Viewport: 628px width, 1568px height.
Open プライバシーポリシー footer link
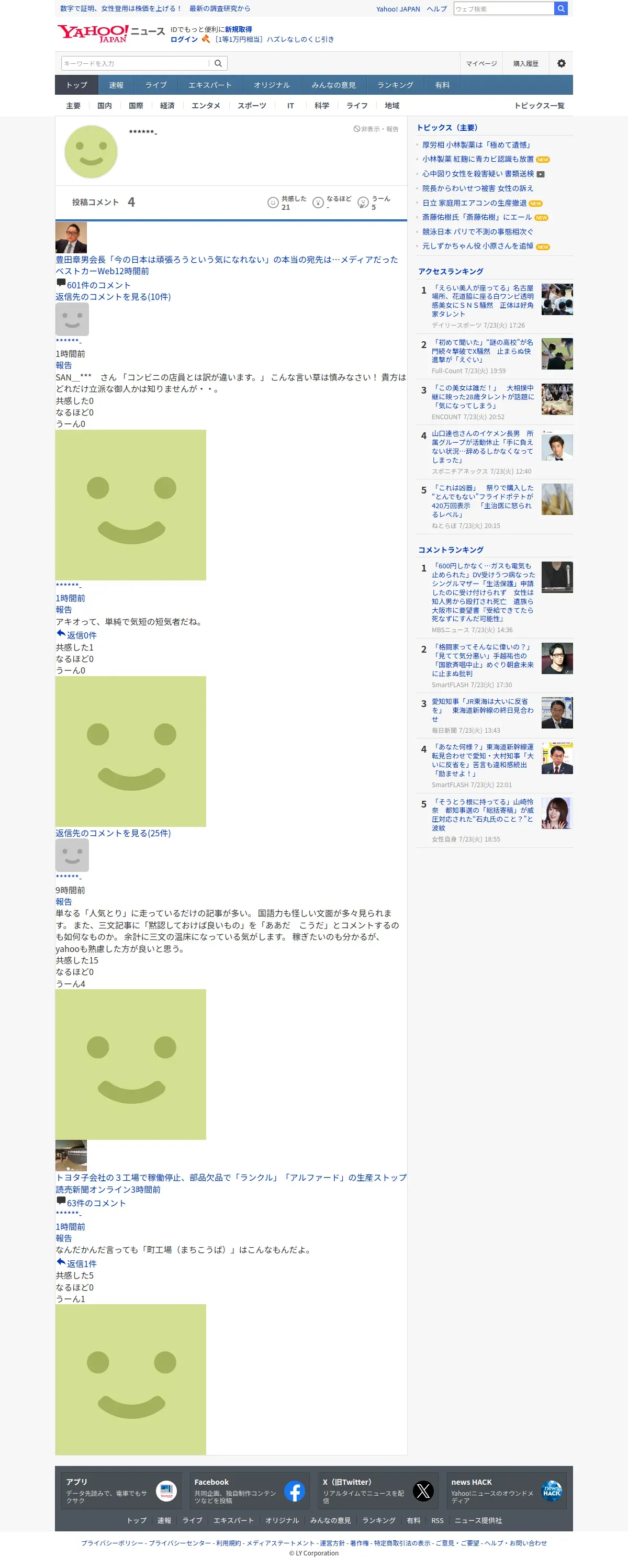tap(113, 1543)
